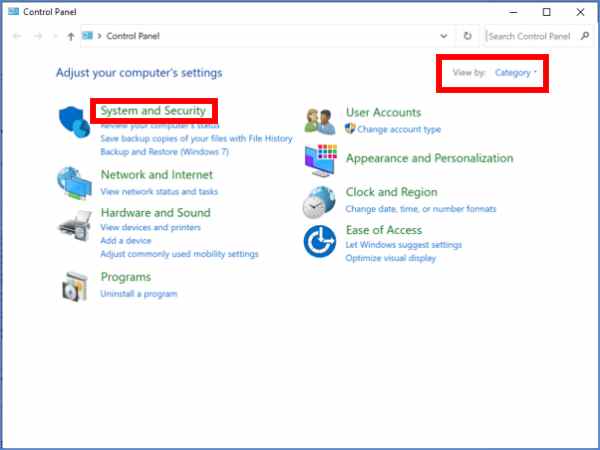Viewport: 600px width, 450px height.
Task: Click the Network and Internet globe icon
Action: point(74,183)
